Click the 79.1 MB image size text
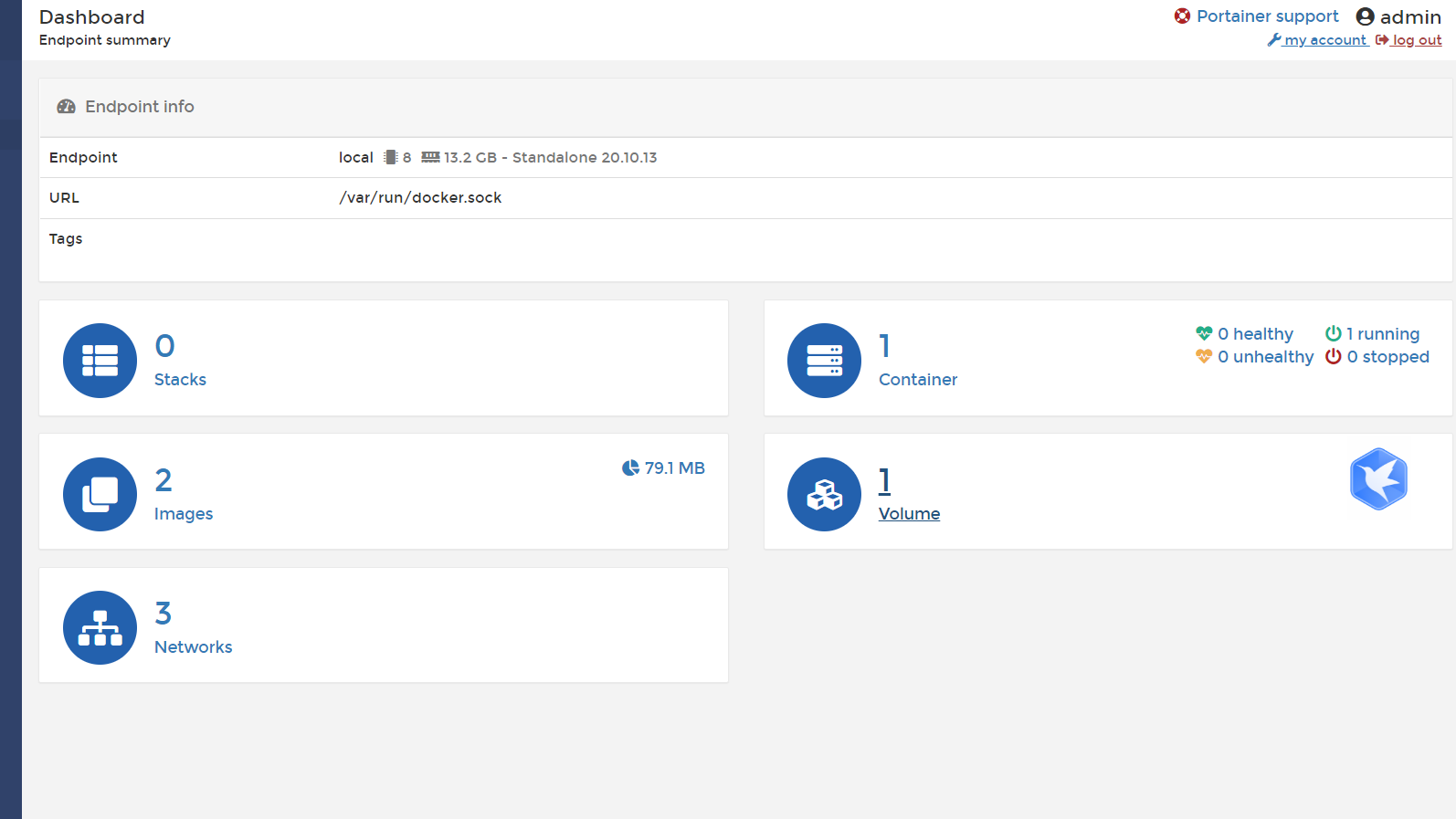 click(x=675, y=468)
